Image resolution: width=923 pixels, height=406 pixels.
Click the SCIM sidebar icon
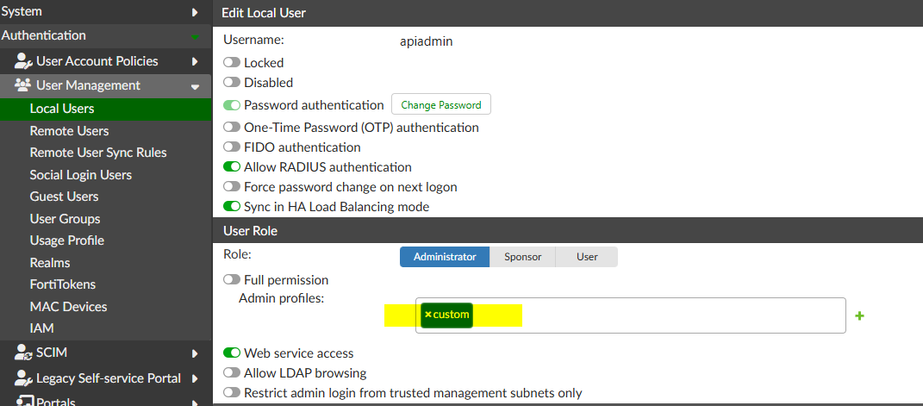pyautogui.click(x=23, y=352)
